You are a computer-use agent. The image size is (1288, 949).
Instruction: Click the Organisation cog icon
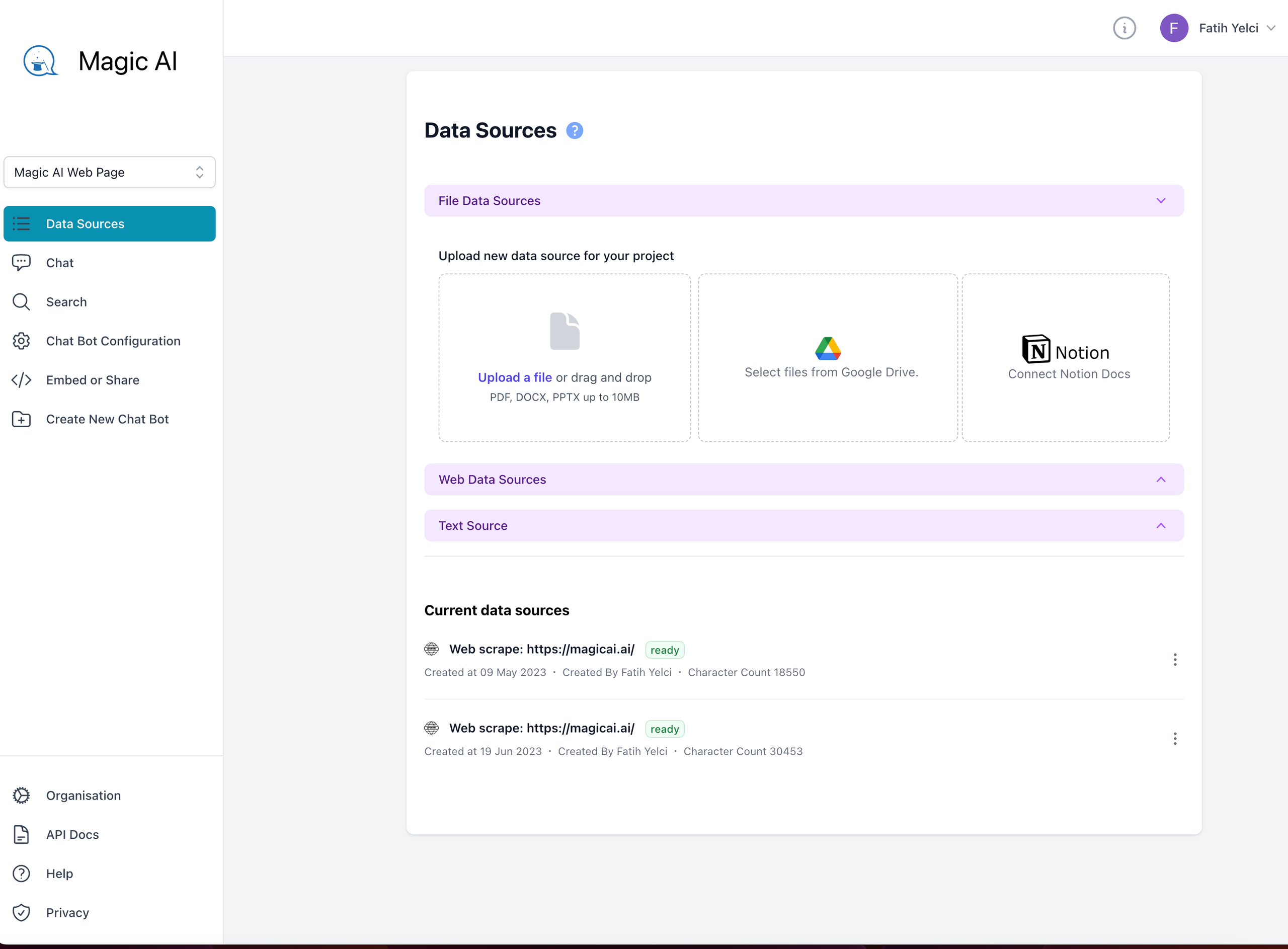pyautogui.click(x=21, y=795)
